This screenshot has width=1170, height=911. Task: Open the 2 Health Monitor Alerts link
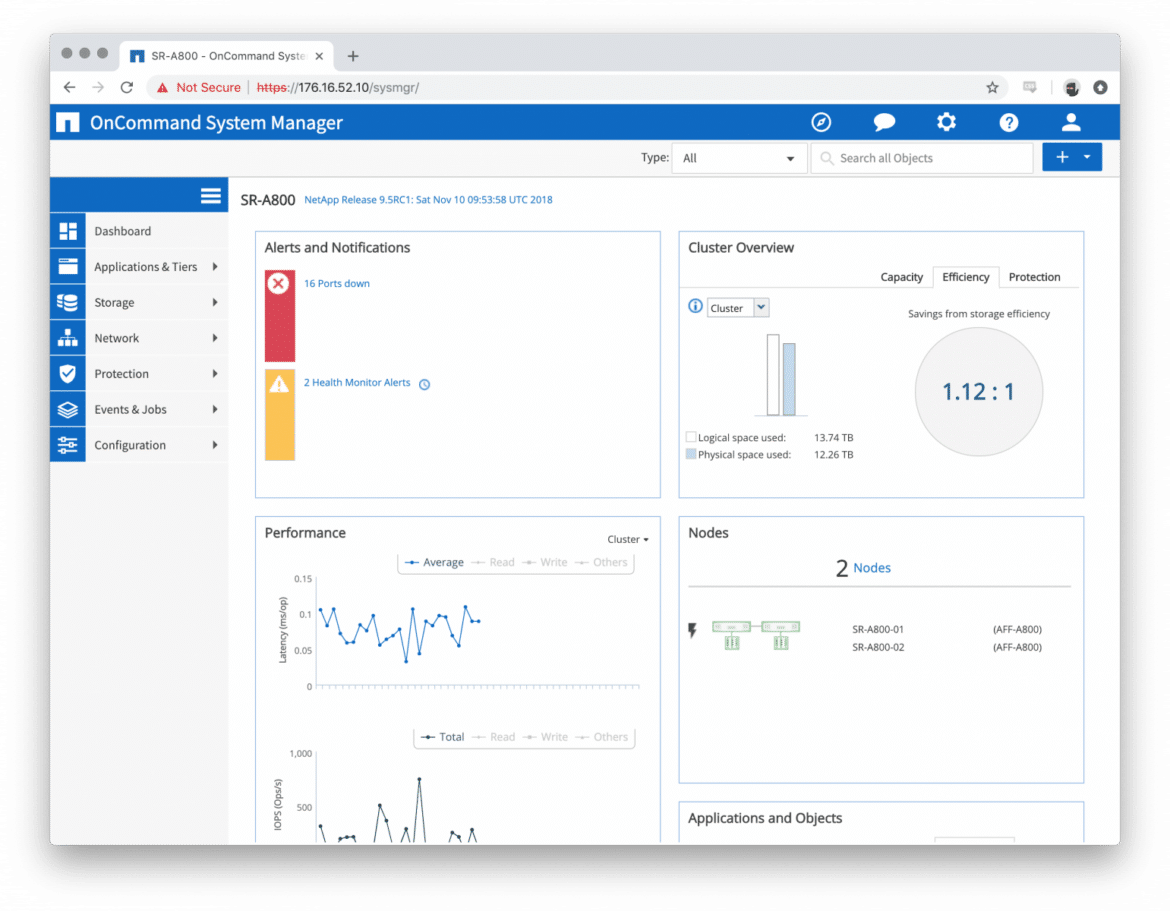coord(357,383)
